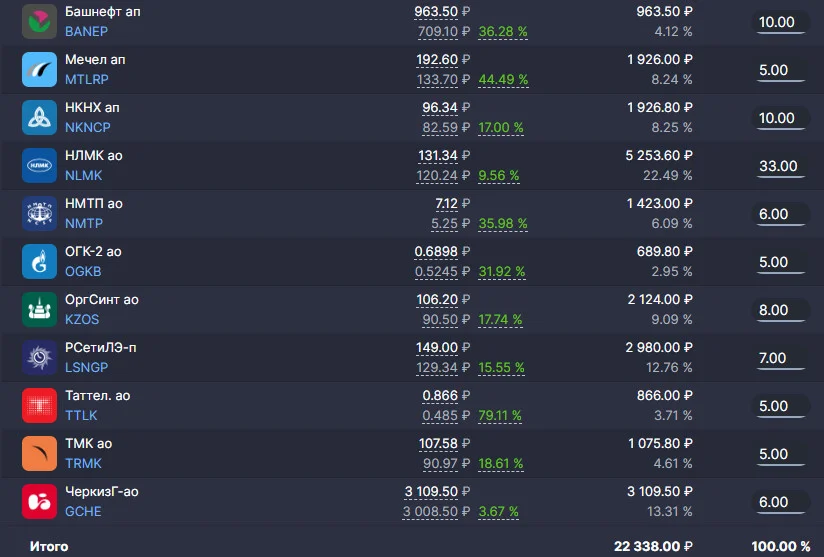
Task: Open the GCHE ticker link
Action: pyautogui.click(x=83, y=511)
